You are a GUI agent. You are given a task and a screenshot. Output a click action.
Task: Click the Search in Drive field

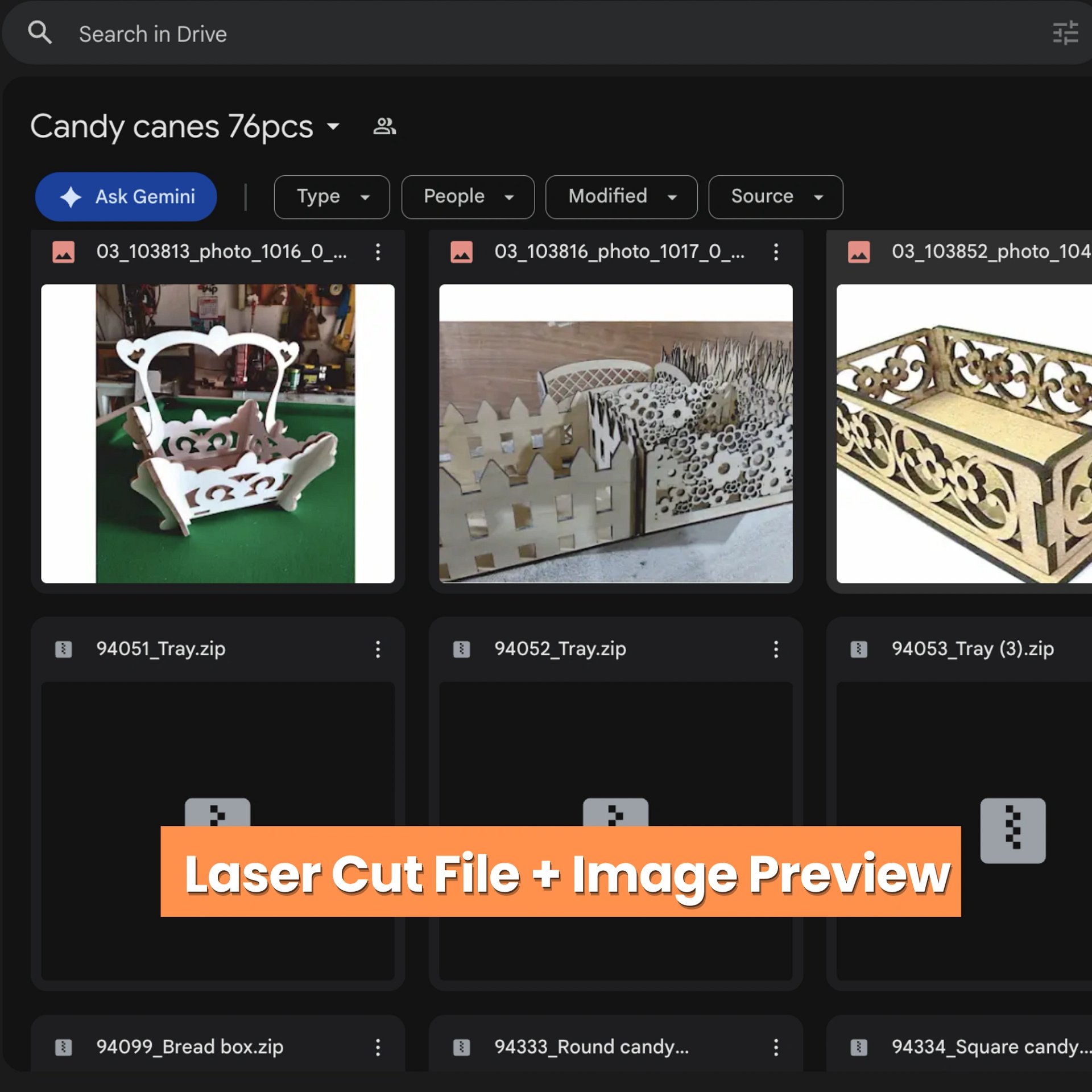pyautogui.click(x=546, y=33)
